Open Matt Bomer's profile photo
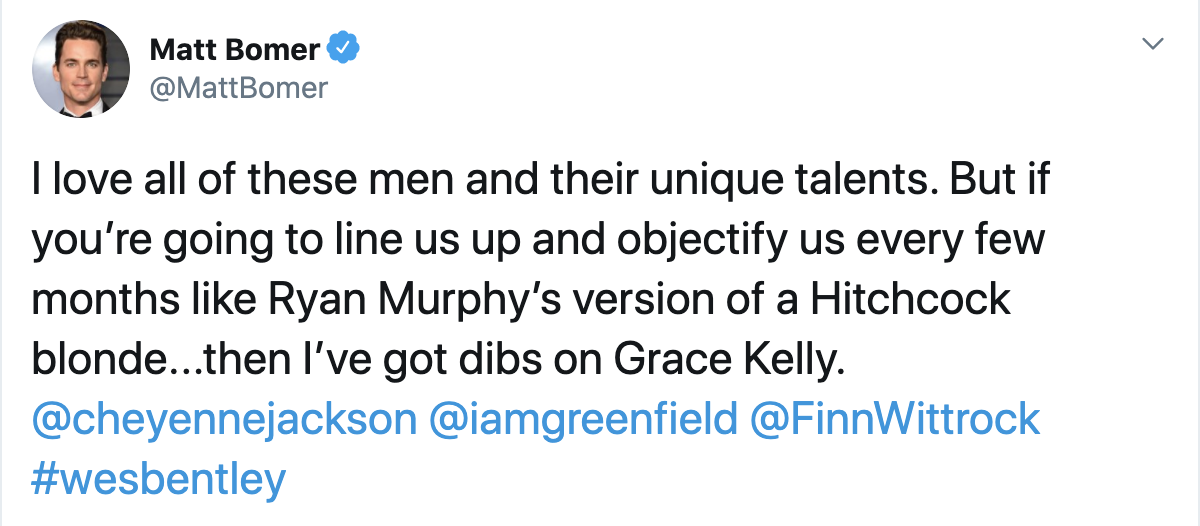1200x526 pixels. click(81, 68)
